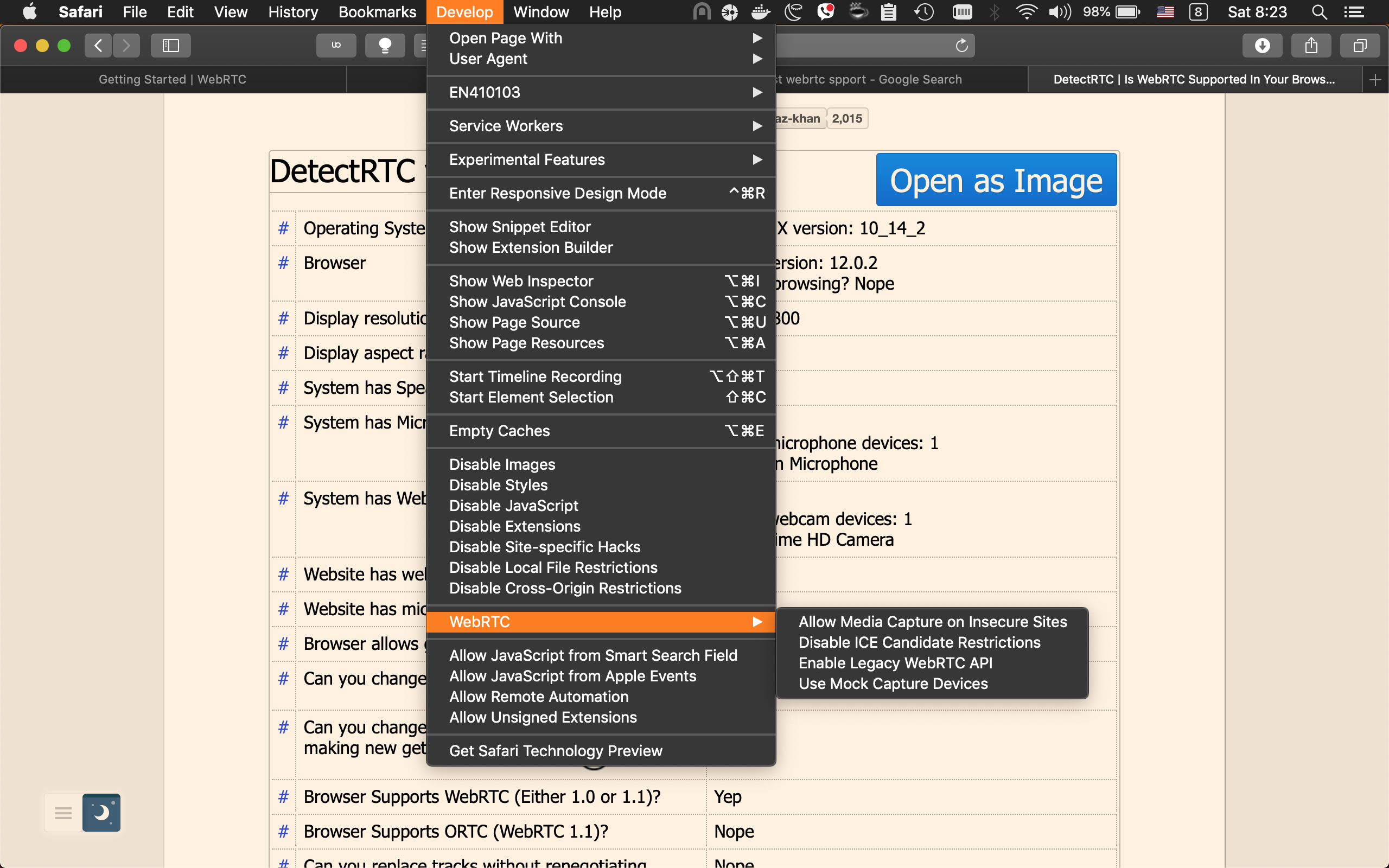Expand the highlighted WebRTC submenu
Screen dimensions: 1389x868
tap(601, 622)
